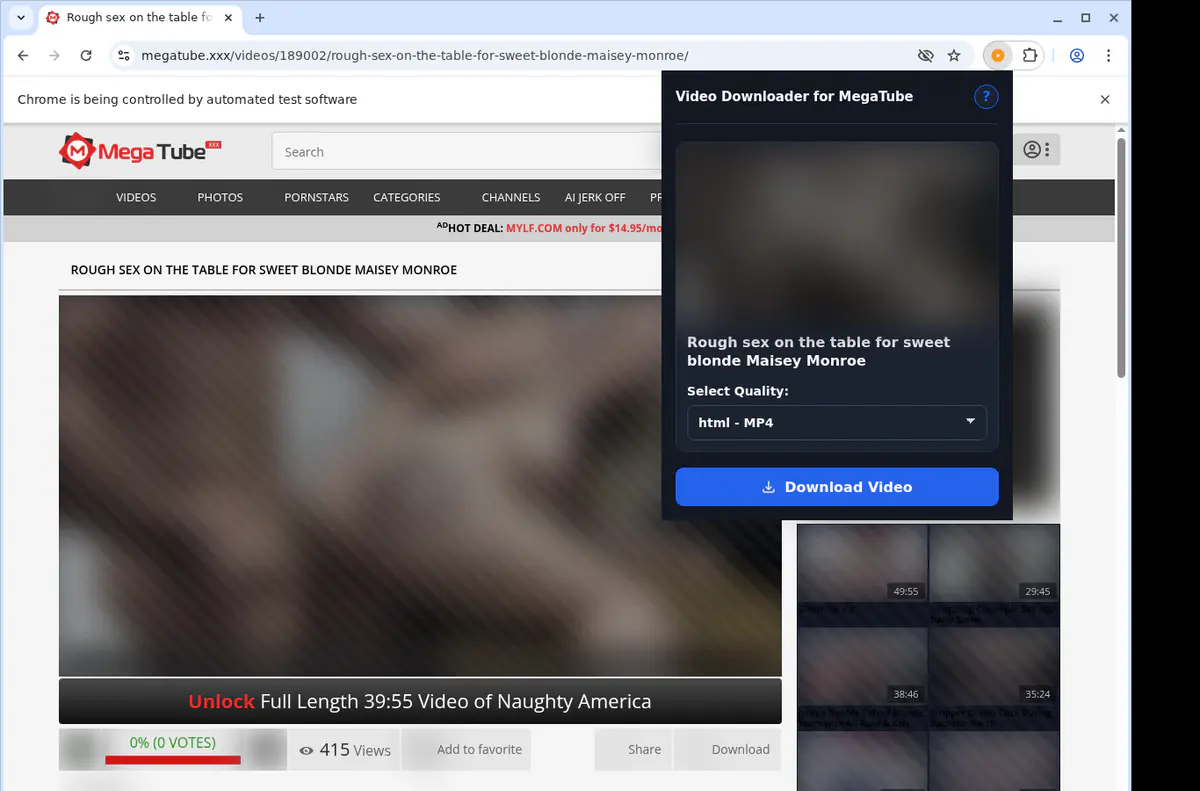This screenshot has width=1200, height=791.
Task: Click the red votes rating bar
Action: point(173,759)
